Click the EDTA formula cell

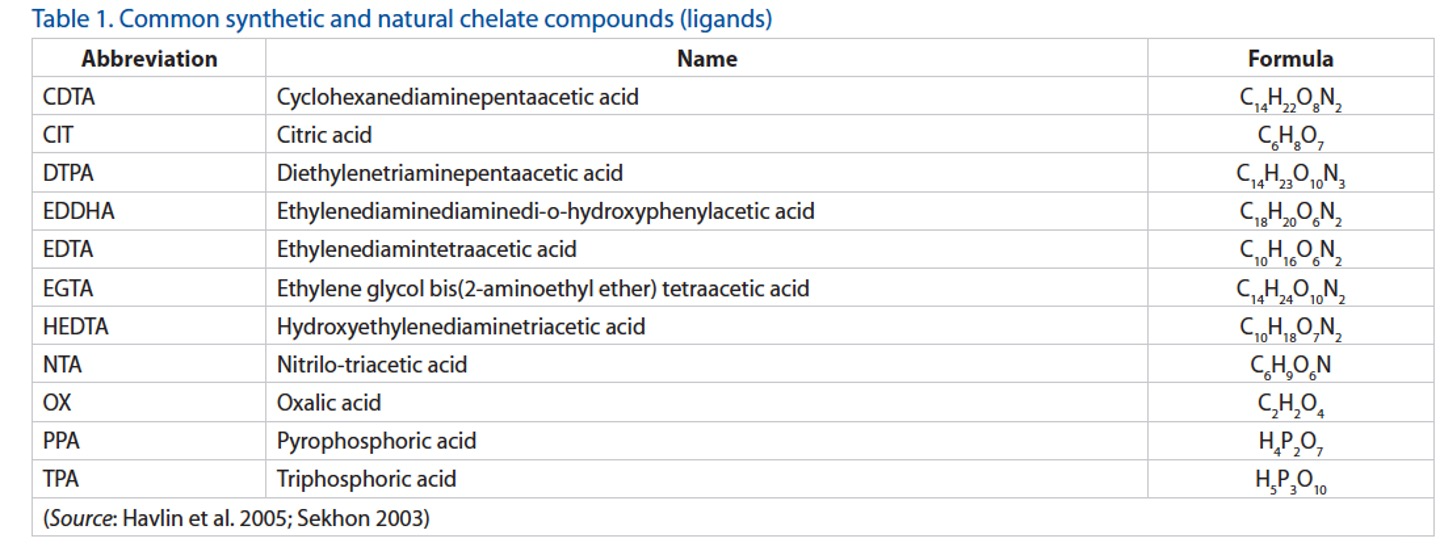point(1290,251)
